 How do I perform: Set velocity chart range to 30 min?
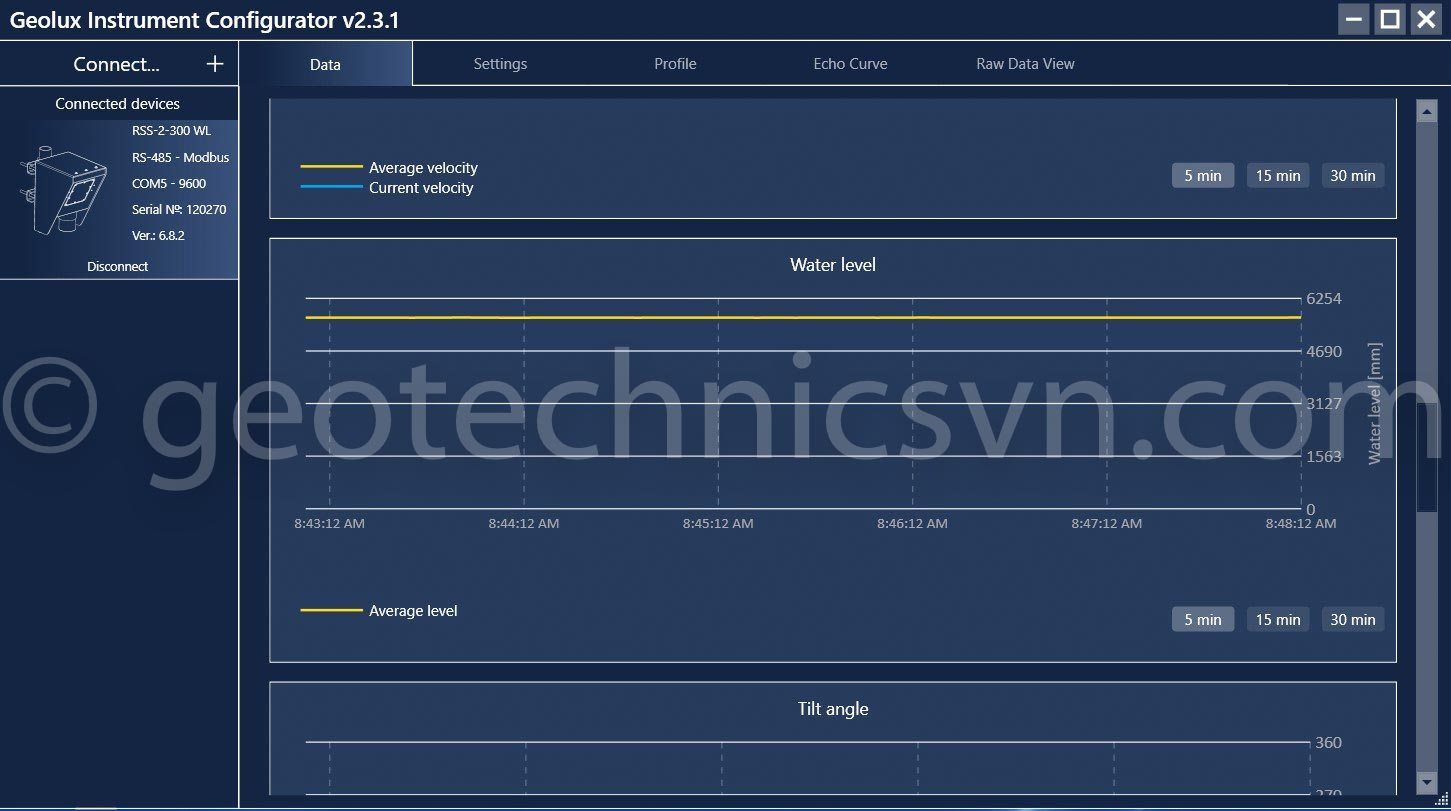[x=1353, y=176]
